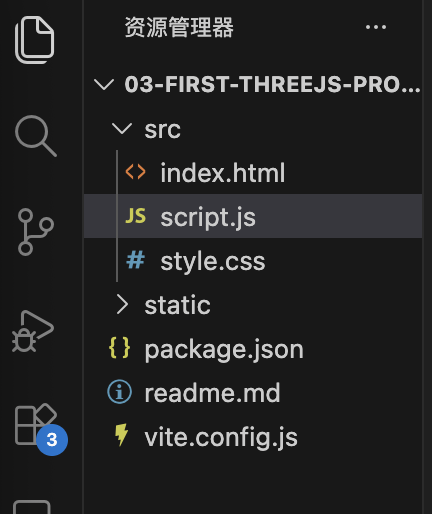Image resolution: width=432 pixels, height=514 pixels.
Task: Open the Extensions icon
Action: tap(35, 425)
